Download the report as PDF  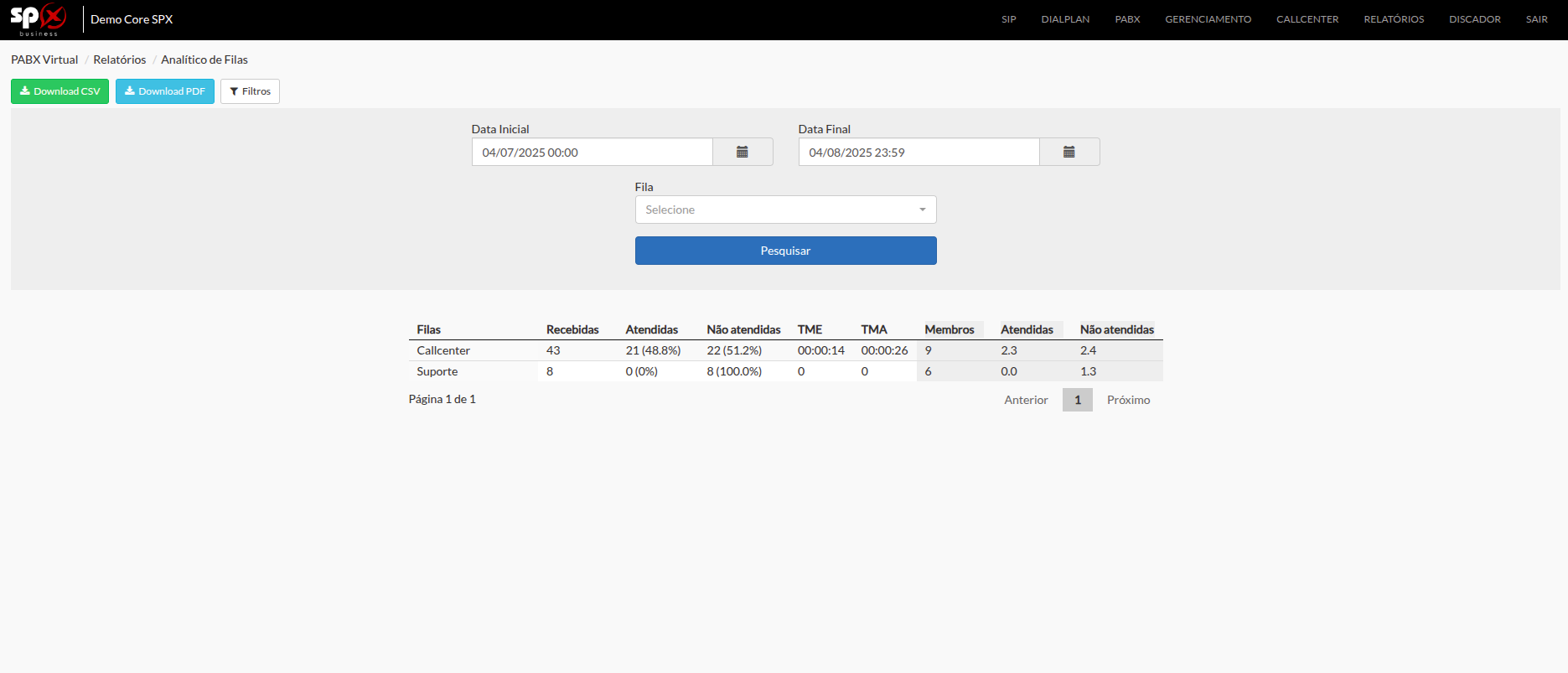(165, 91)
